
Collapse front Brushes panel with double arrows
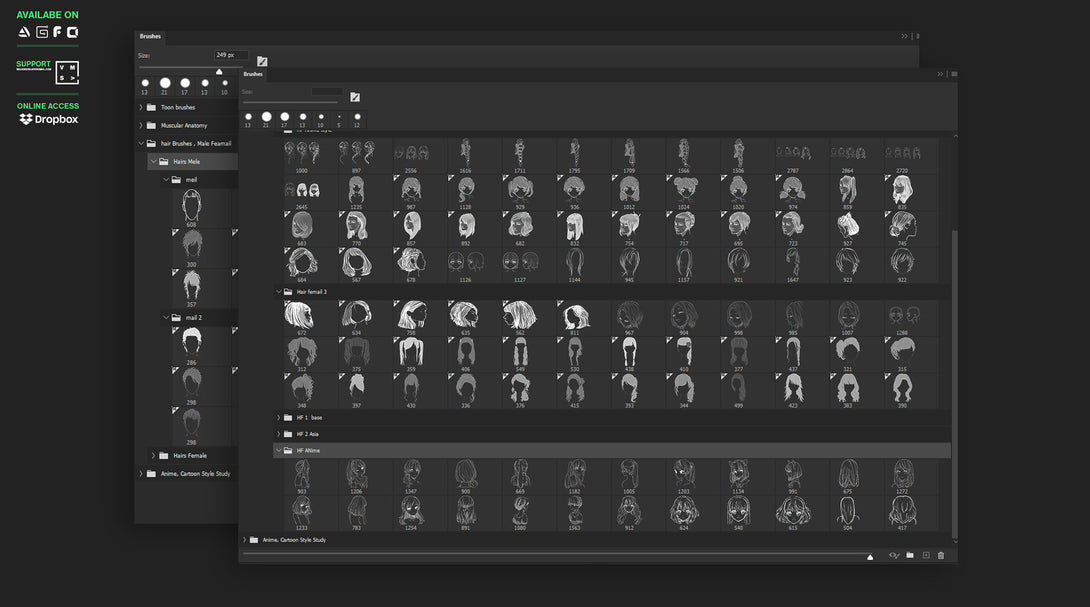coord(941,74)
